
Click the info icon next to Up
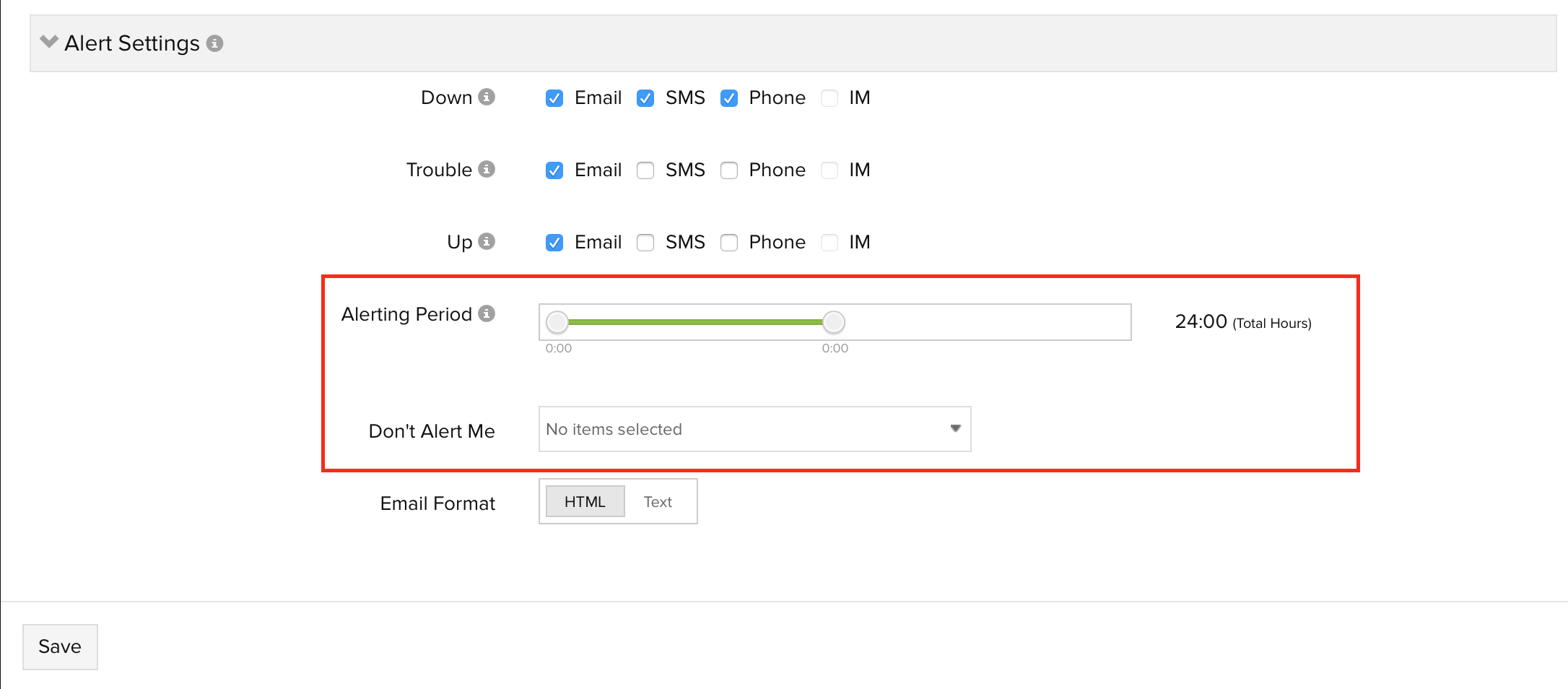(x=487, y=241)
